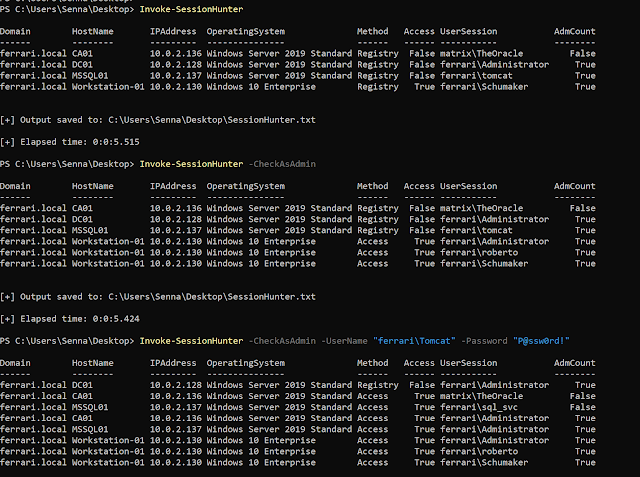Click the AdmCount column header in the first table

575,32
